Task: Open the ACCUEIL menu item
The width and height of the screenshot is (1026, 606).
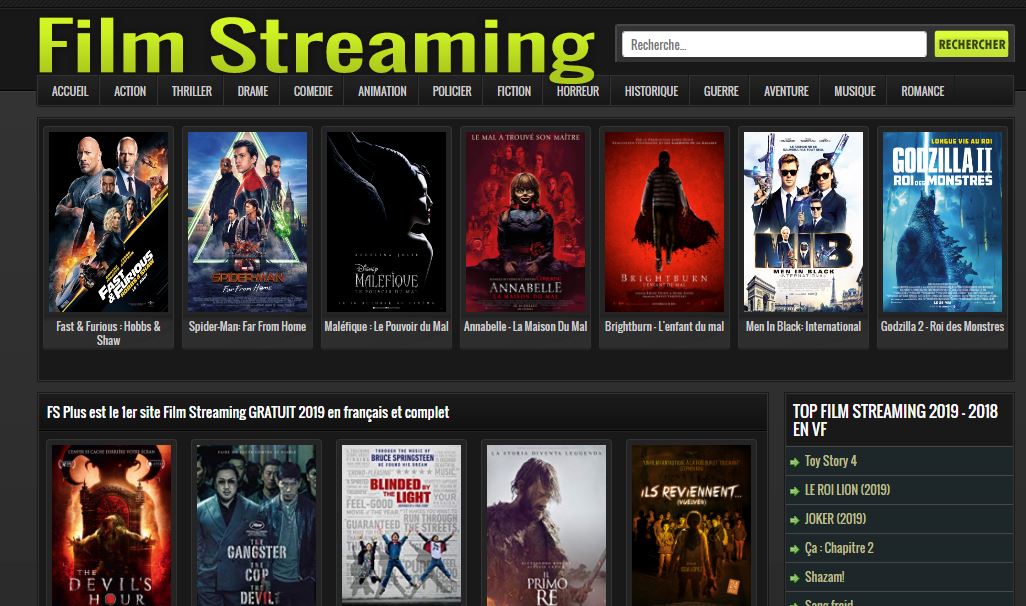Action: [x=69, y=91]
